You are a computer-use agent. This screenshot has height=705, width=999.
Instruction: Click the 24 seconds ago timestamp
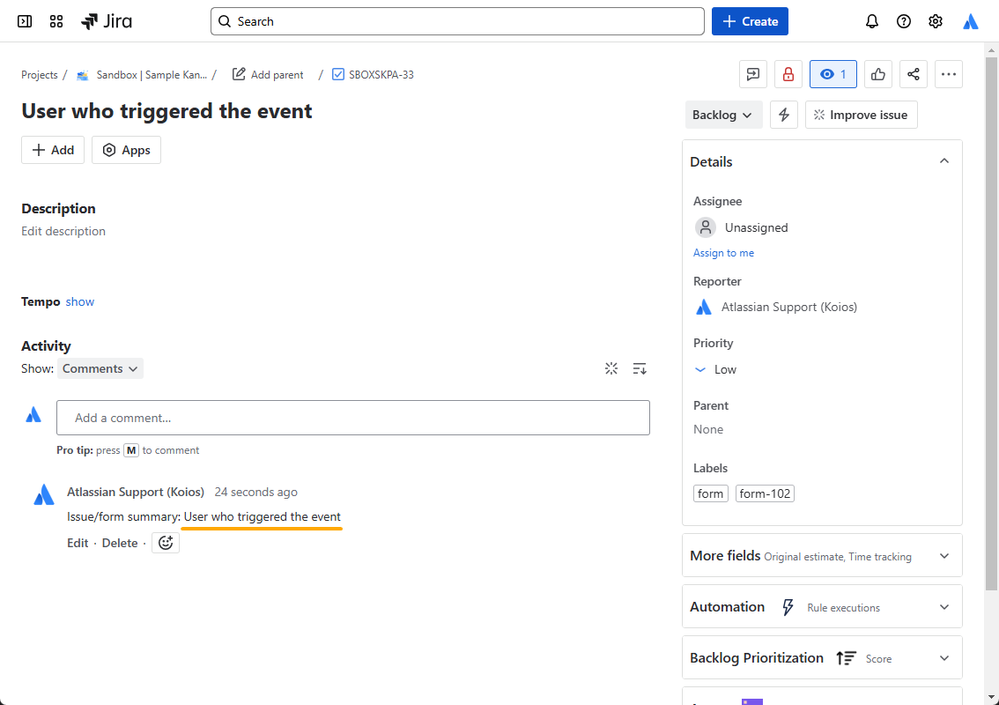(x=256, y=492)
